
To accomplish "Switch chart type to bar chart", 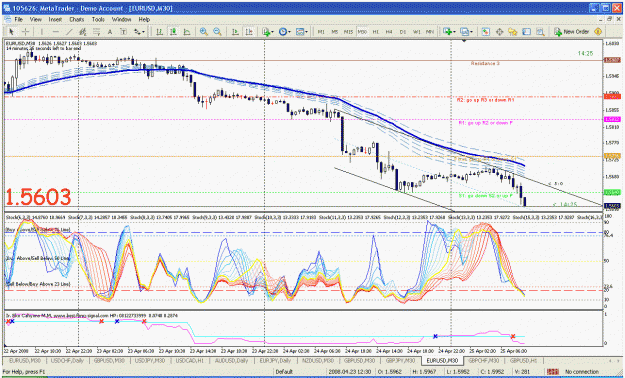I will pyautogui.click(x=159, y=32).
